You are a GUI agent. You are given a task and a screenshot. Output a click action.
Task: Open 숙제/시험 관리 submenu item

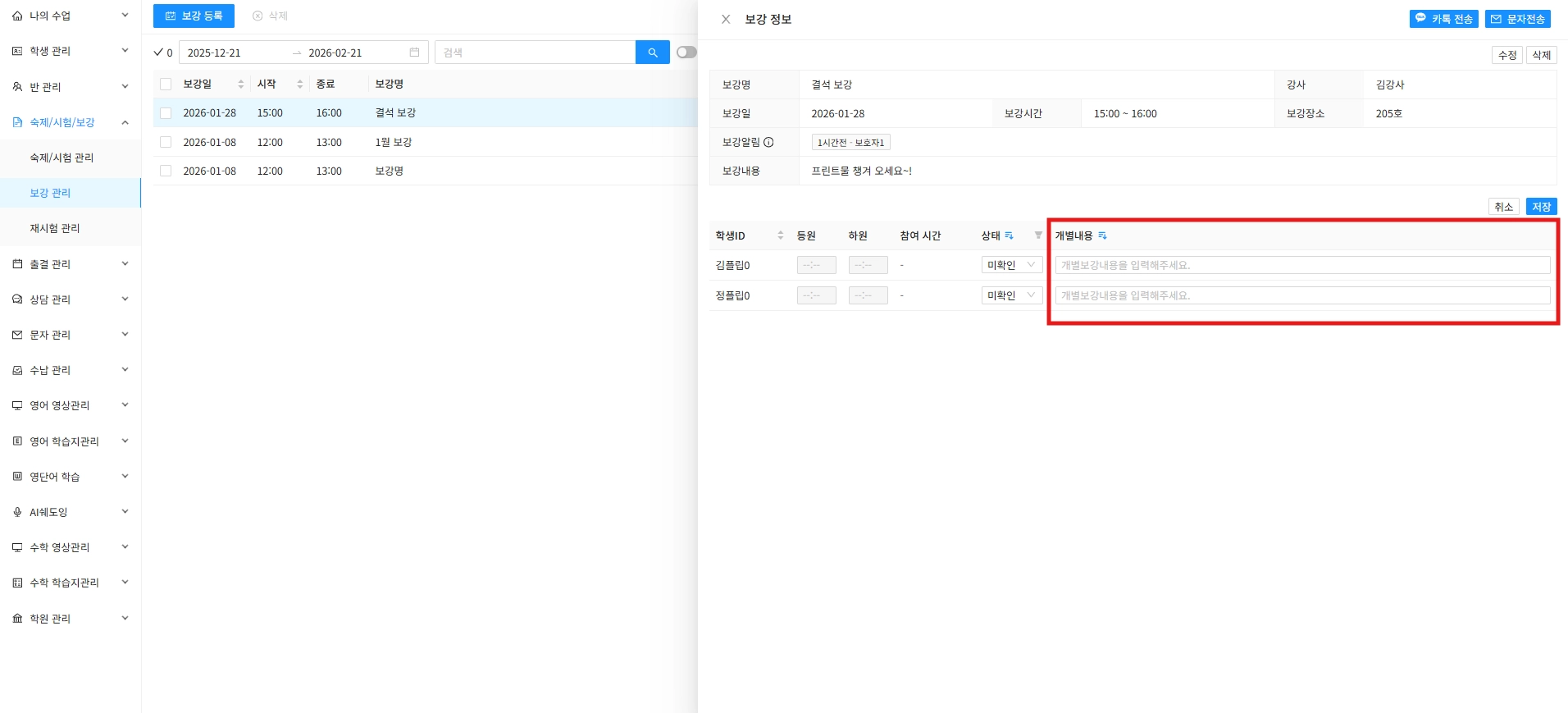coord(62,158)
